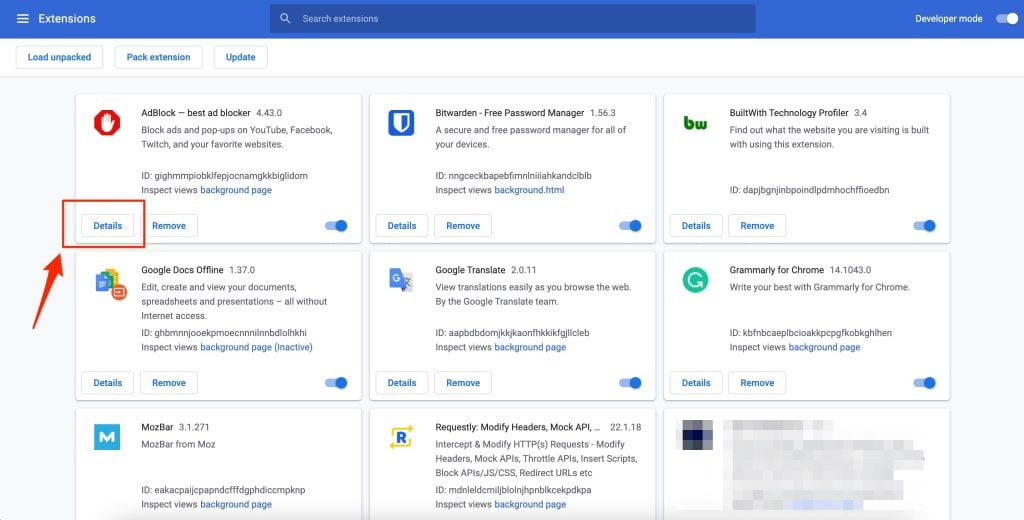This screenshot has width=1024, height=520.
Task: Click the Extensions page title
Action: coord(67,18)
